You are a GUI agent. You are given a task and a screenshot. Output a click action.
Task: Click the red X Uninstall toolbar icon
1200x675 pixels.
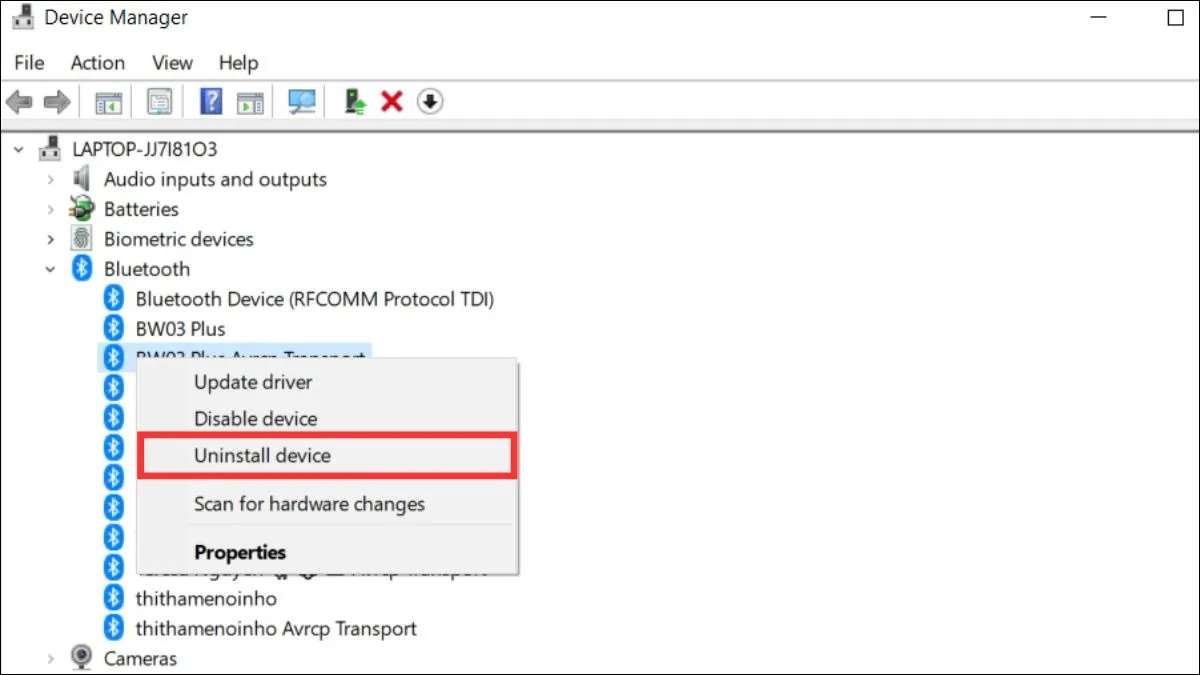[x=392, y=102]
